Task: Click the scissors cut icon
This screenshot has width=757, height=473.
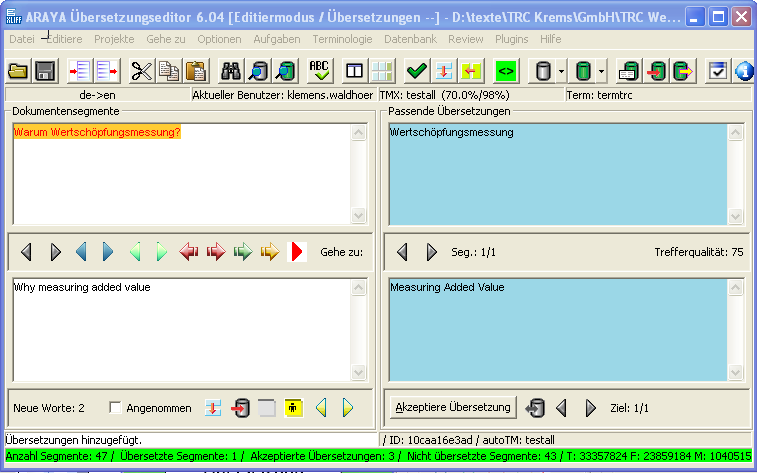Action: (x=142, y=71)
